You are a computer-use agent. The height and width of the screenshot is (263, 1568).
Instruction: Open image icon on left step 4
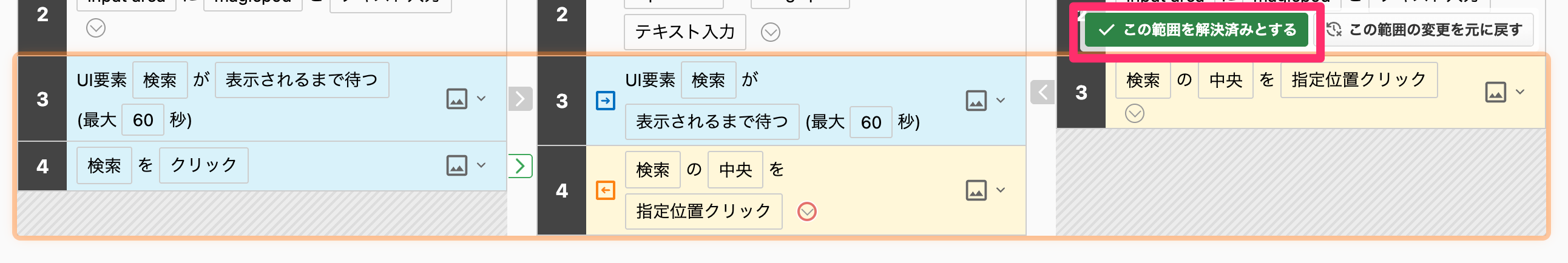[456, 165]
